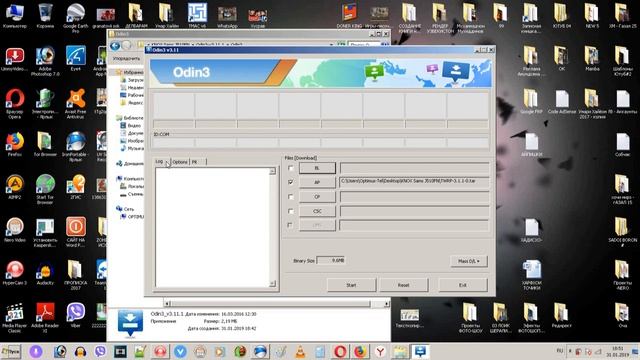Switch to the Options tab
The image size is (640, 360).
(180, 162)
